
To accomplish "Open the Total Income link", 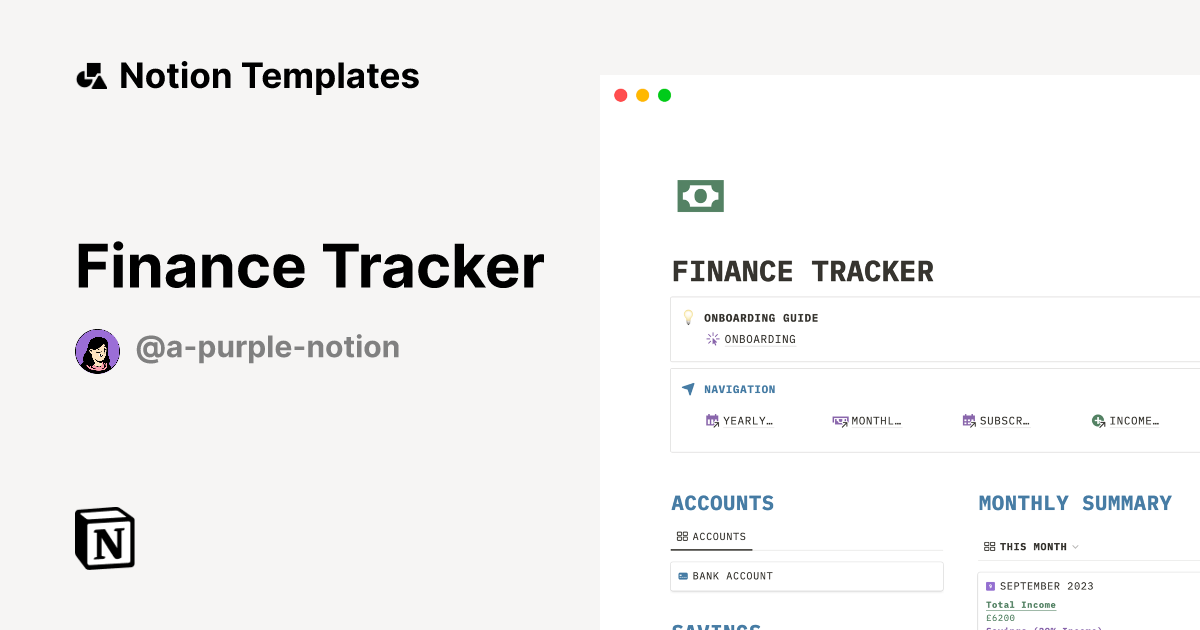I will pyautogui.click(x=1021, y=605).
